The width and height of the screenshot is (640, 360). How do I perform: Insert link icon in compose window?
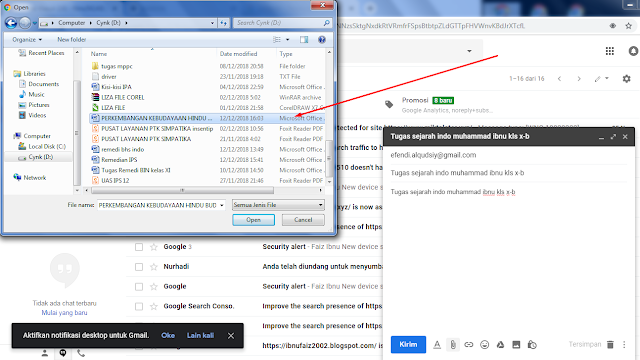[469, 345]
